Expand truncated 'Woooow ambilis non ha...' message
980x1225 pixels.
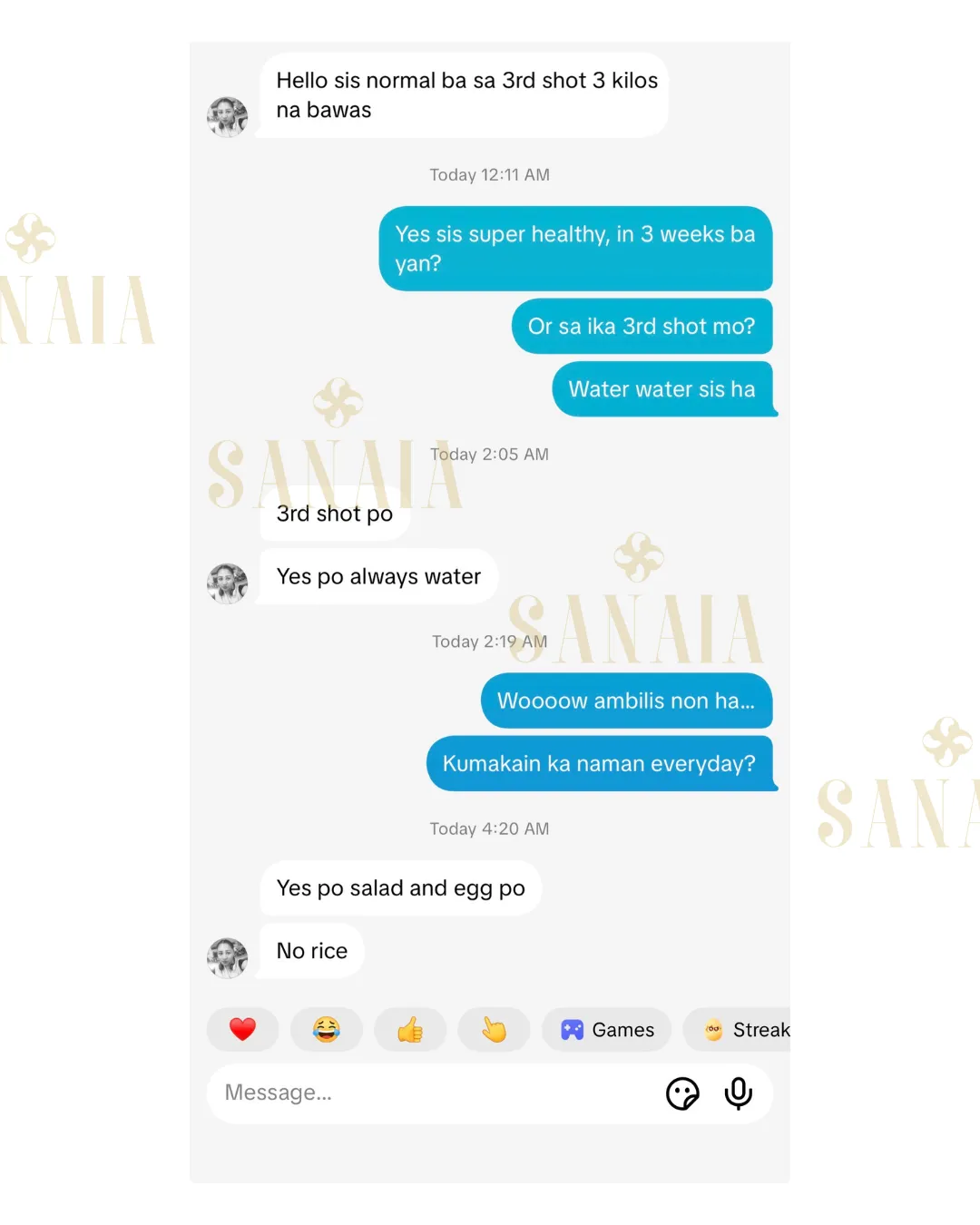(x=627, y=701)
